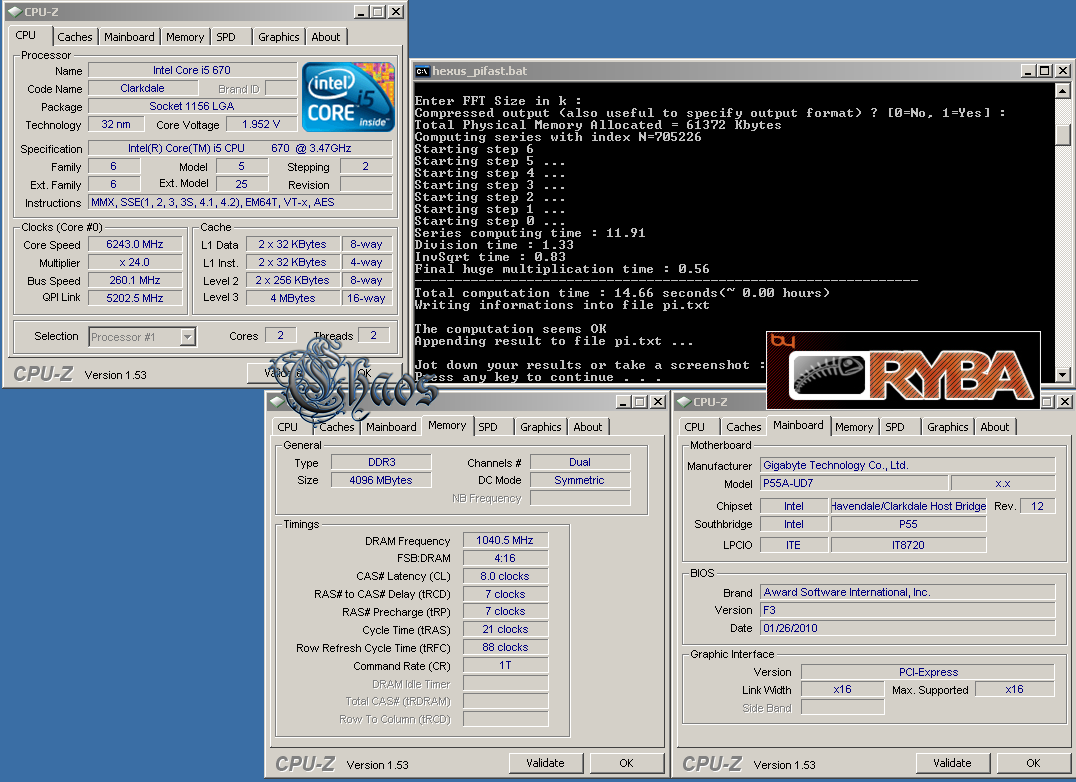Click the hexus_pifast.bat console title bar icon

422,71
